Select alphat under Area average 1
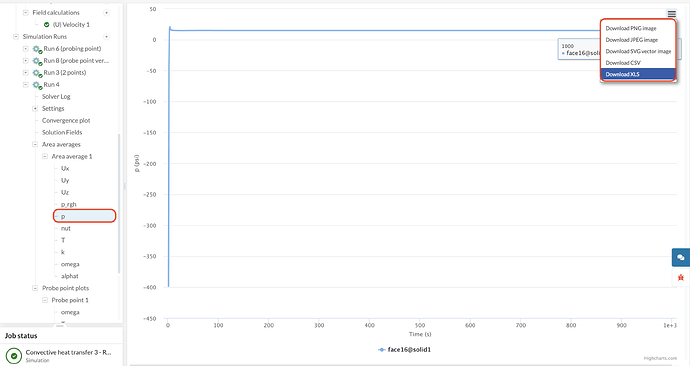Image resolution: width=690 pixels, height=366 pixels. (70, 276)
